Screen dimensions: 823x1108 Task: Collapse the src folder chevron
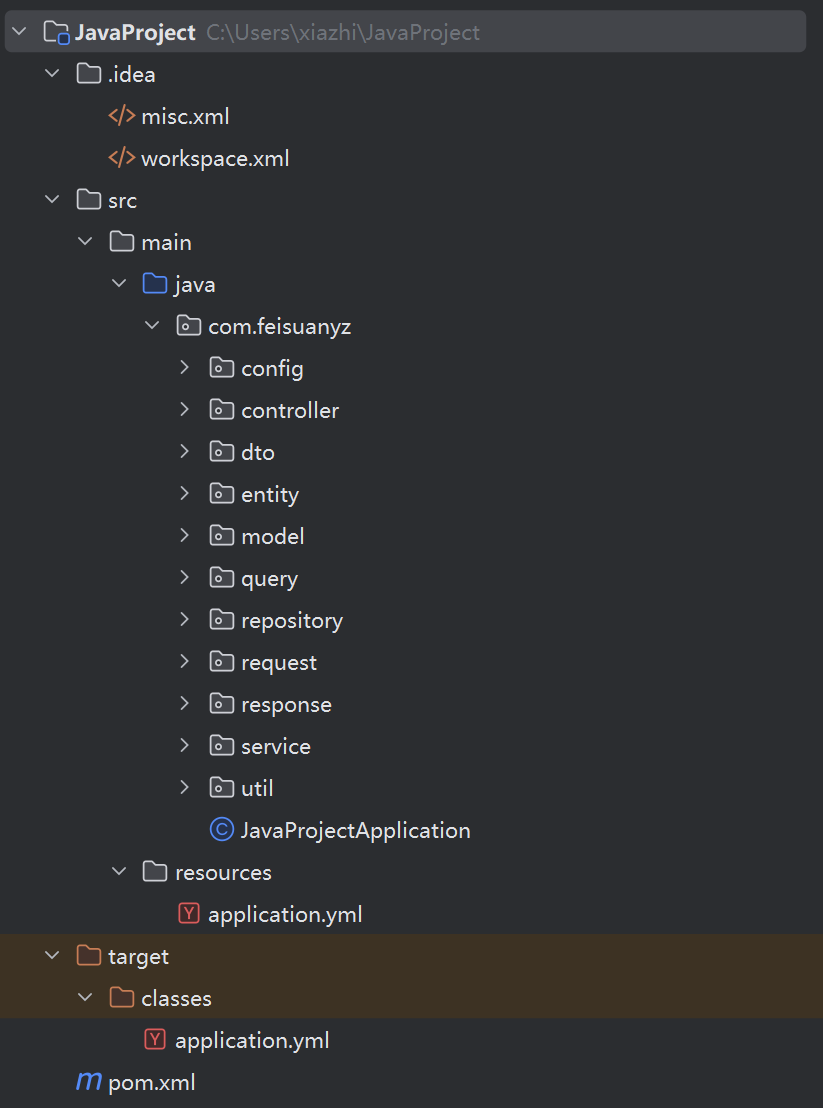[52, 200]
